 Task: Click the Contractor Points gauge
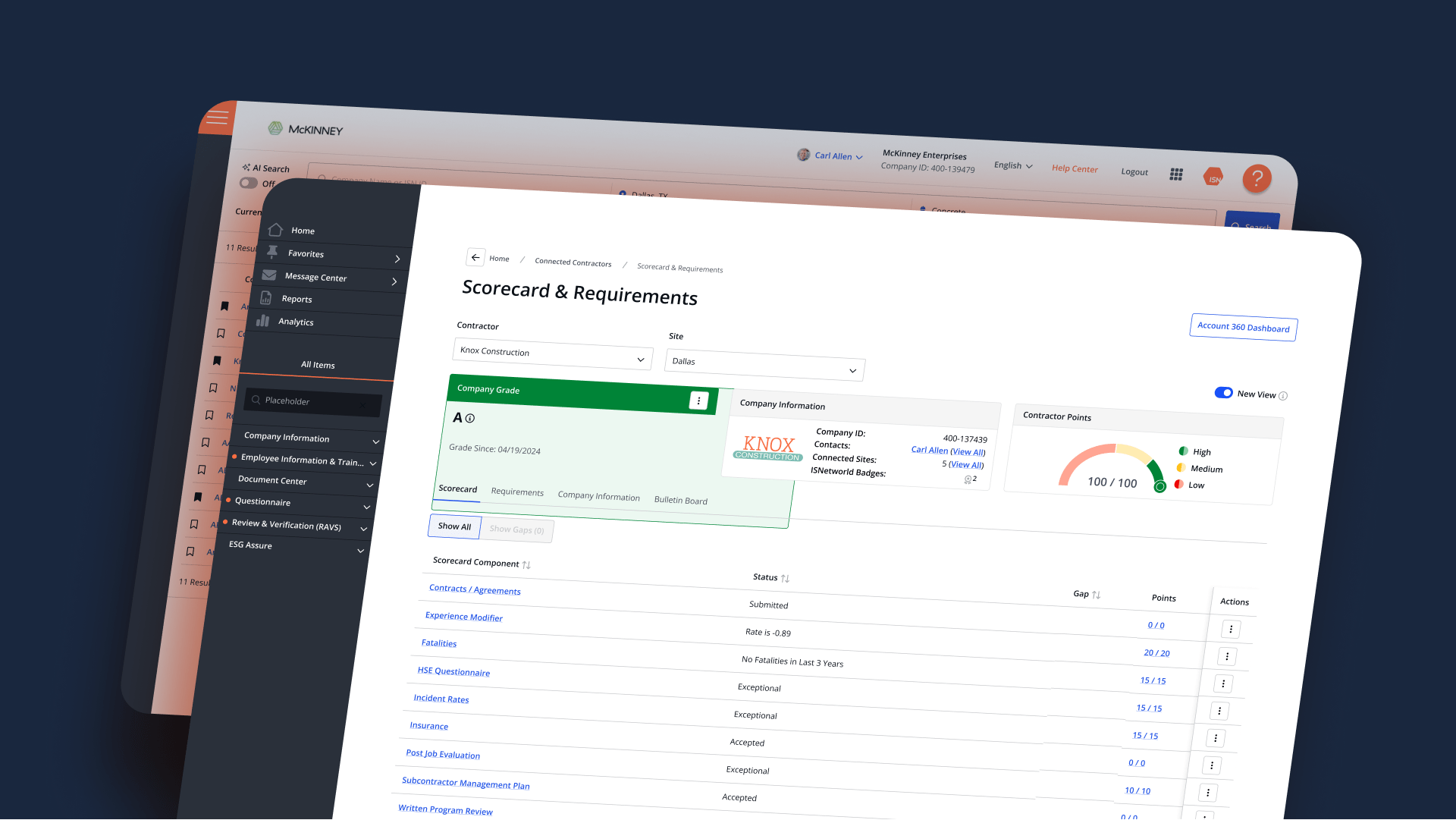point(1111,467)
